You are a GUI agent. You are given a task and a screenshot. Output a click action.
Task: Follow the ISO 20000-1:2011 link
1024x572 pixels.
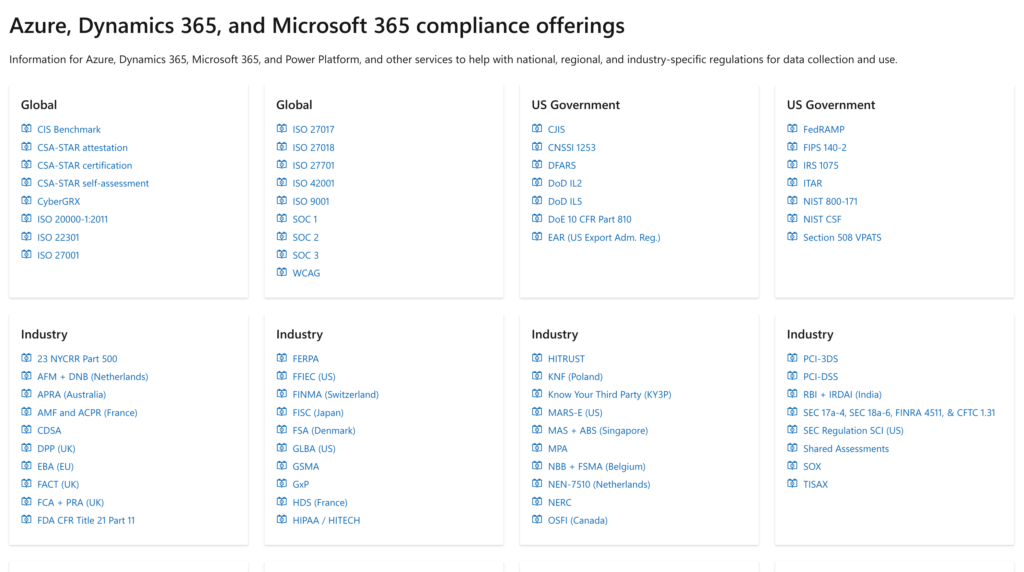point(72,219)
